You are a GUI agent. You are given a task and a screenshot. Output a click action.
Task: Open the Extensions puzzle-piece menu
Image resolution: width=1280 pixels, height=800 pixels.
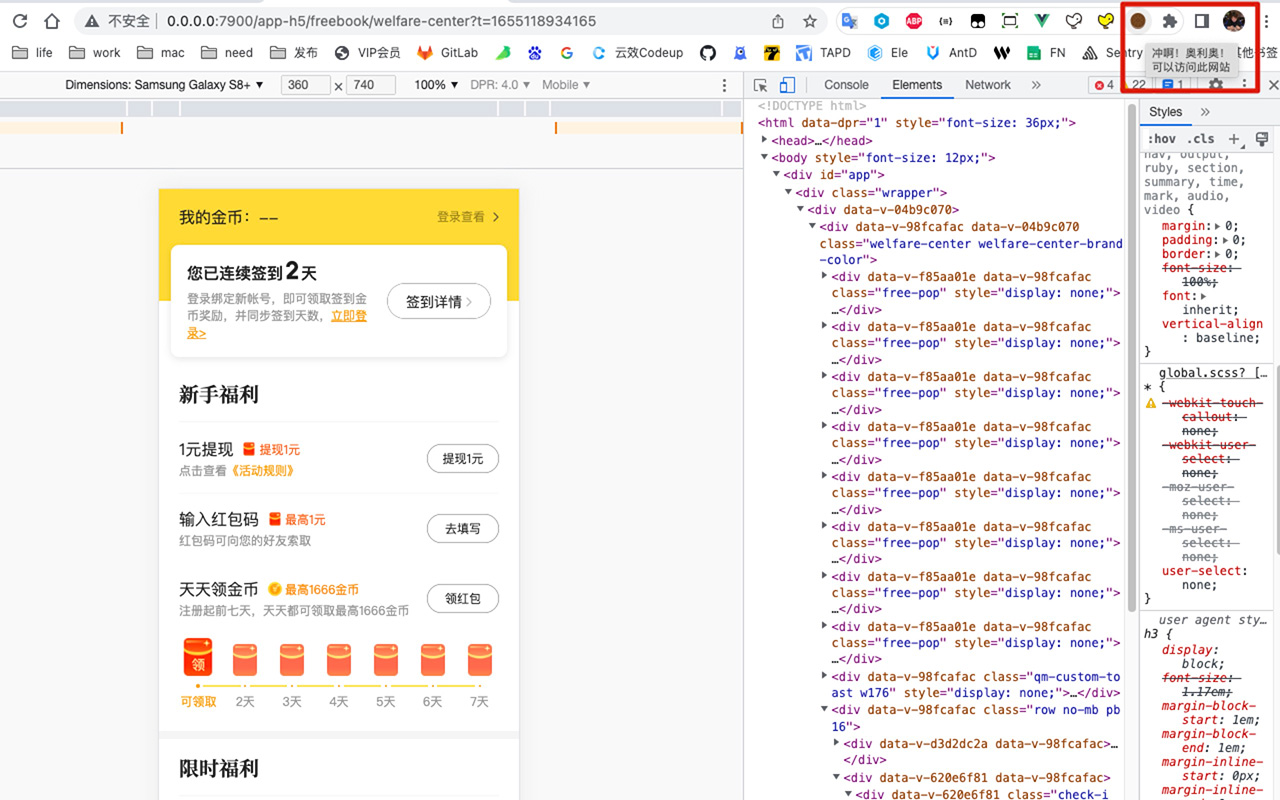tap(1169, 21)
